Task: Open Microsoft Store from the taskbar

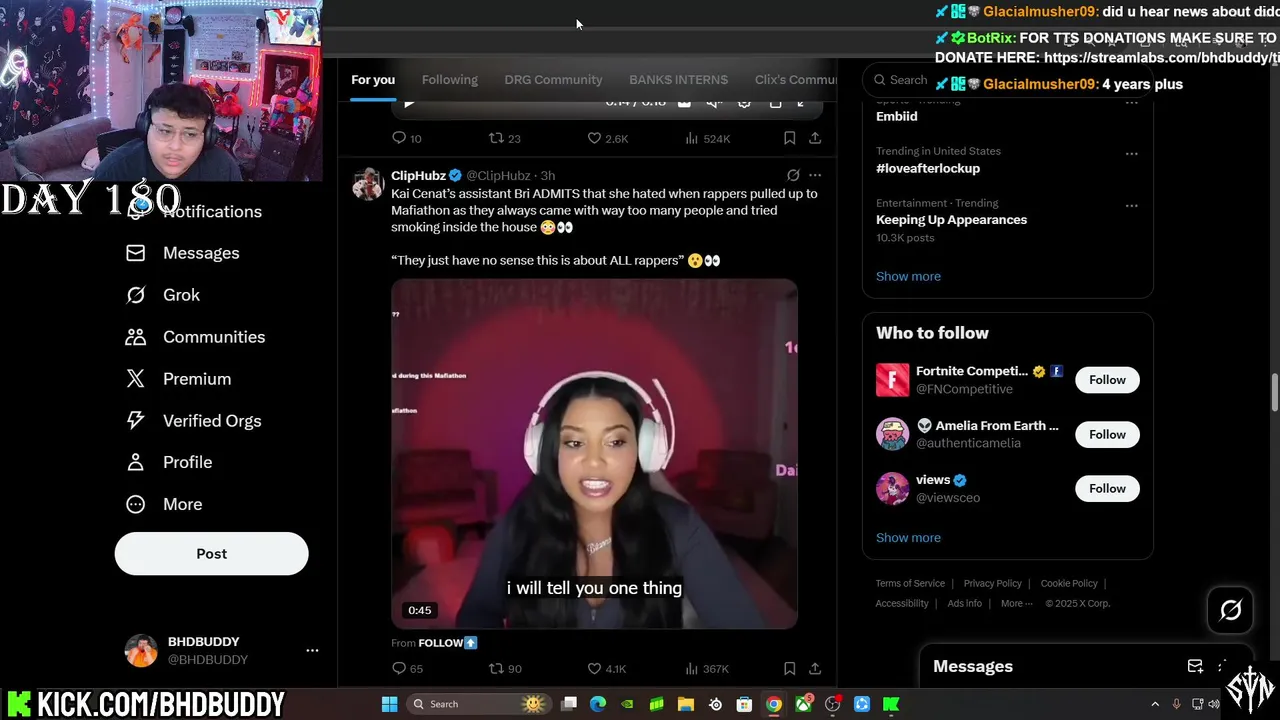Action: [x=744, y=704]
